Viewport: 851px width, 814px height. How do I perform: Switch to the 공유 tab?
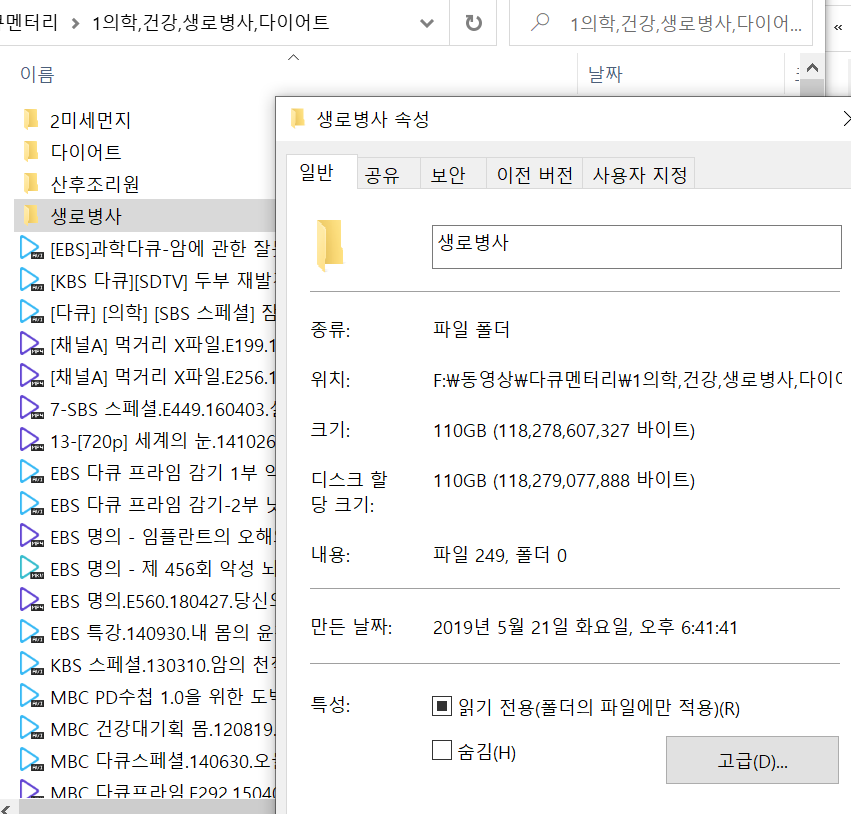tap(382, 175)
